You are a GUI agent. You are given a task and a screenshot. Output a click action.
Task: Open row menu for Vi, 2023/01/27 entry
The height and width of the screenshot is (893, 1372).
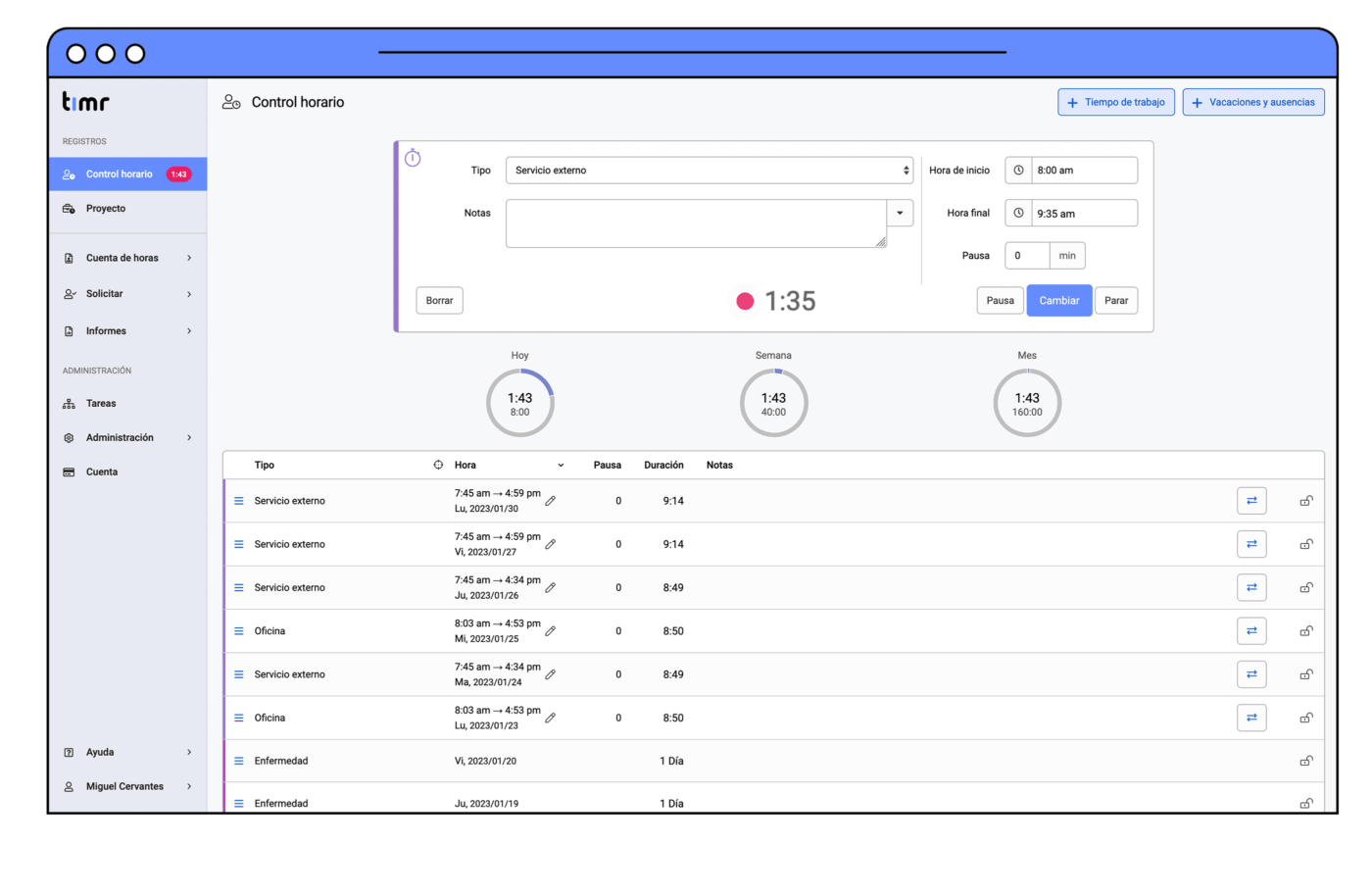tap(239, 544)
